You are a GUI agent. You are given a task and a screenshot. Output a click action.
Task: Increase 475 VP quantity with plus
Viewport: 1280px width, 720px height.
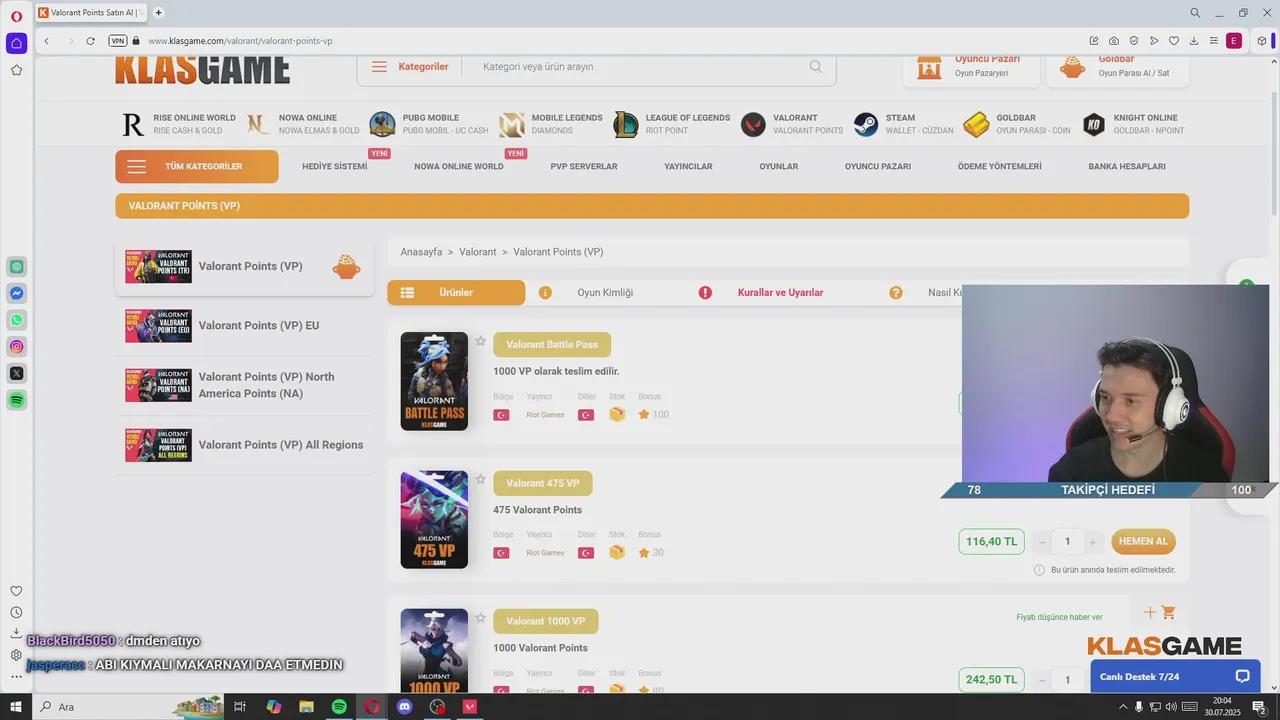point(1092,542)
